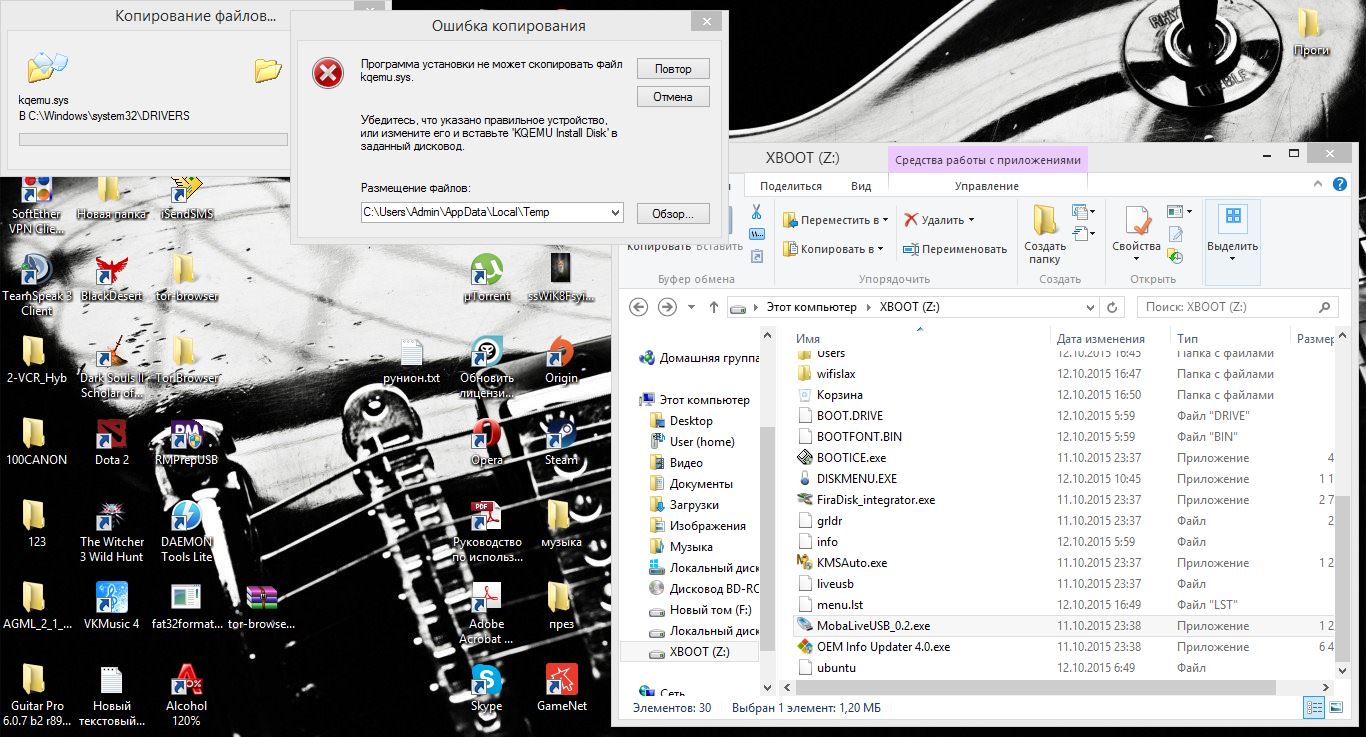
Task: Click Обзор... button in copy error dialog
Action: pos(673,212)
